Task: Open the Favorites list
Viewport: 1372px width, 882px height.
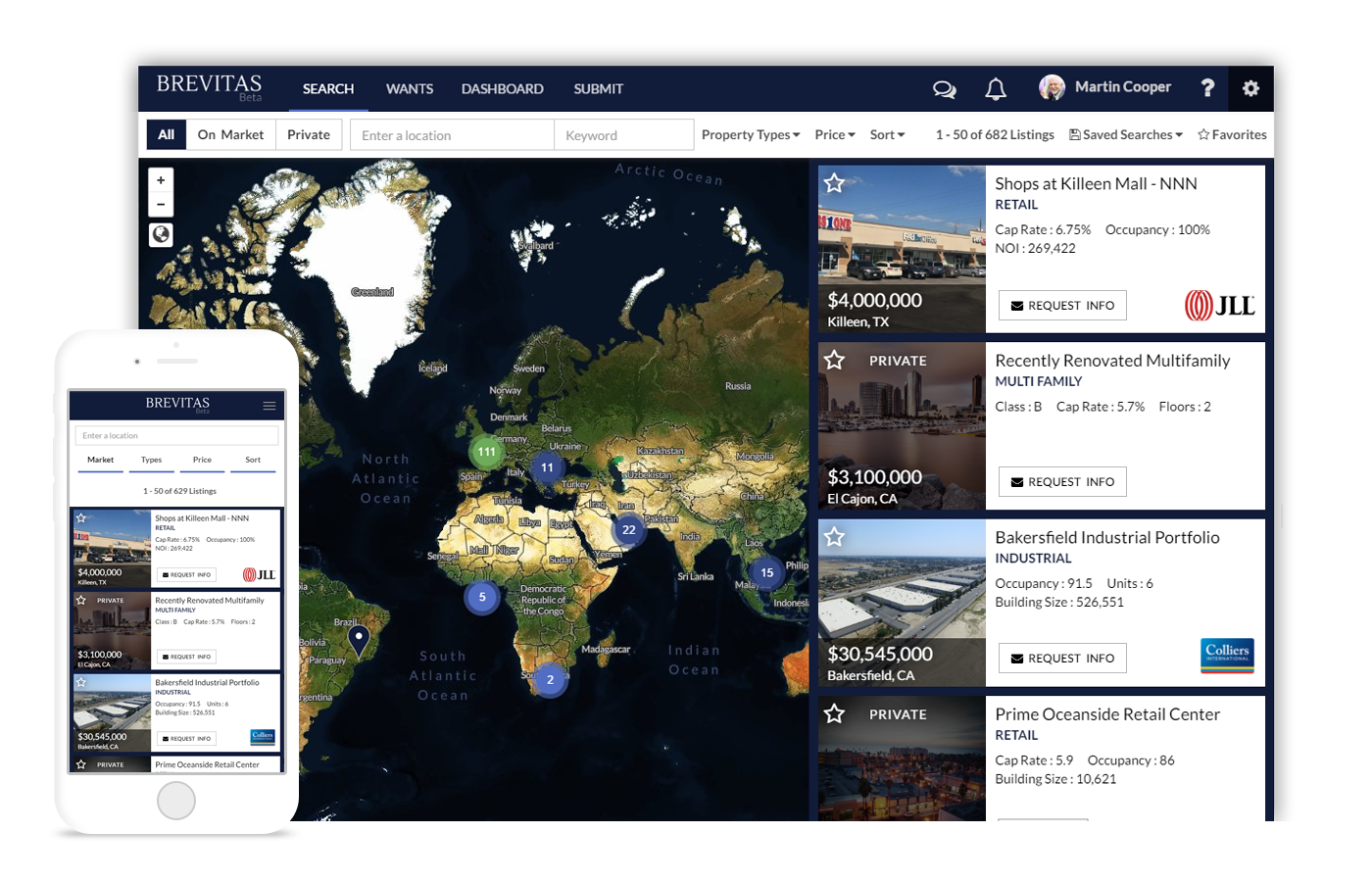Action: coord(1232,134)
